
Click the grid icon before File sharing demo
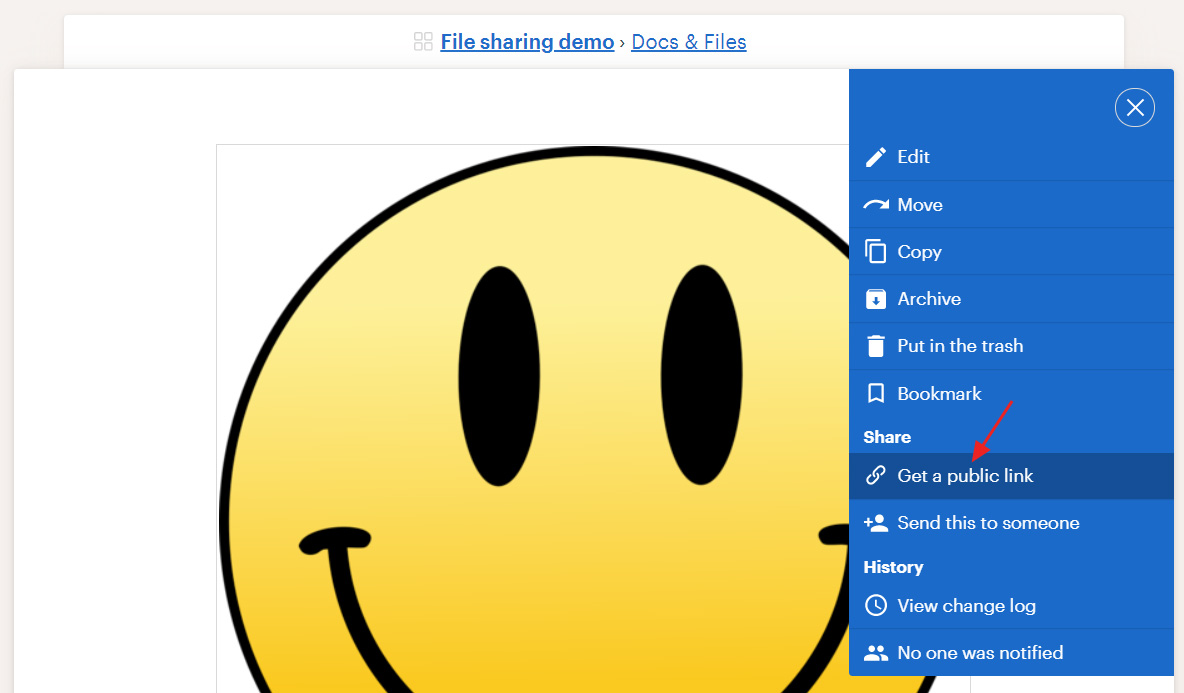tap(423, 42)
